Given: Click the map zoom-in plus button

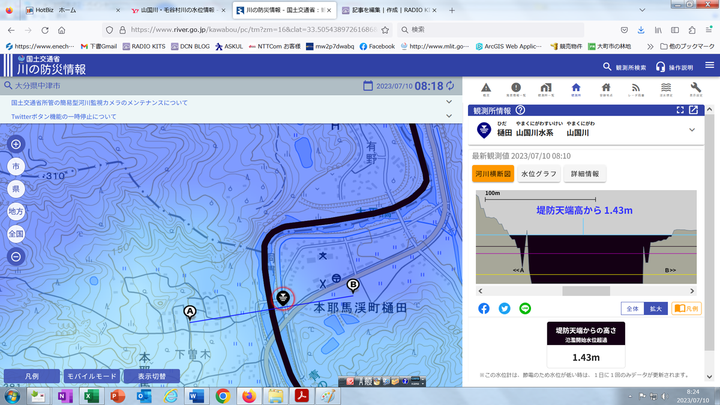Looking at the screenshot, I should click(x=16, y=145).
